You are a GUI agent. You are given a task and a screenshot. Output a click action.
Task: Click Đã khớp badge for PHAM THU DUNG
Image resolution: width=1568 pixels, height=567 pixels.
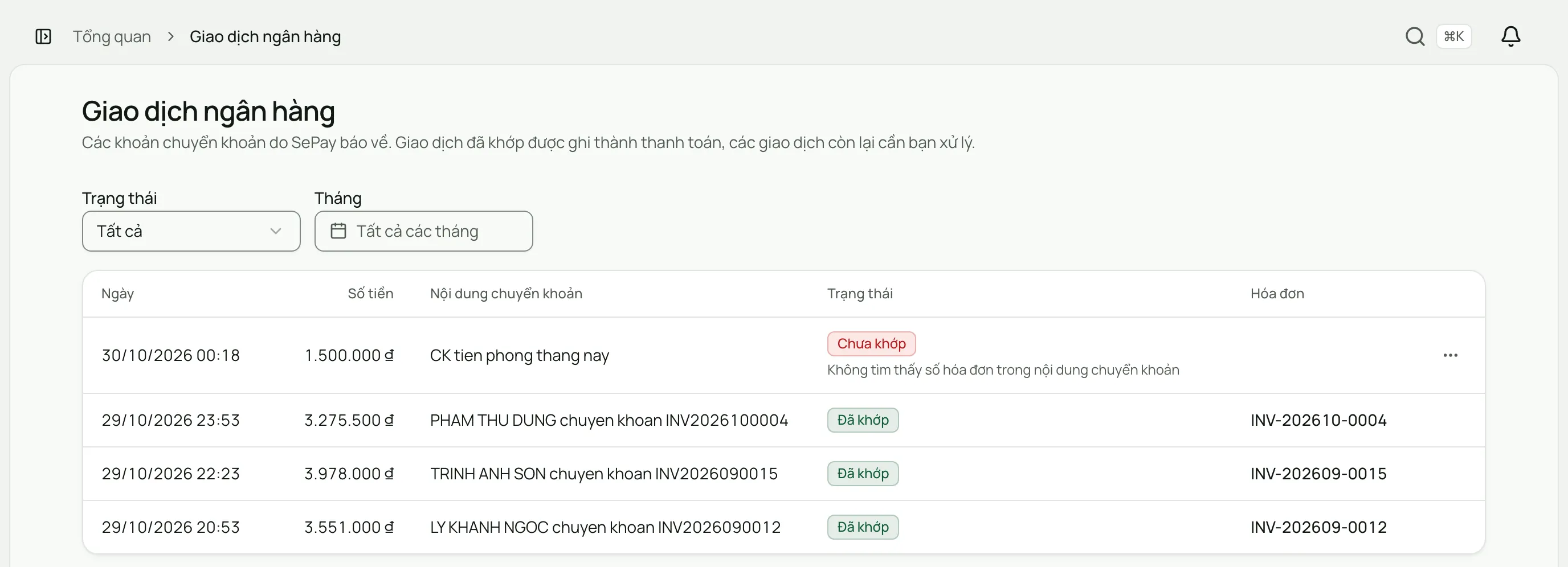(863, 420)
